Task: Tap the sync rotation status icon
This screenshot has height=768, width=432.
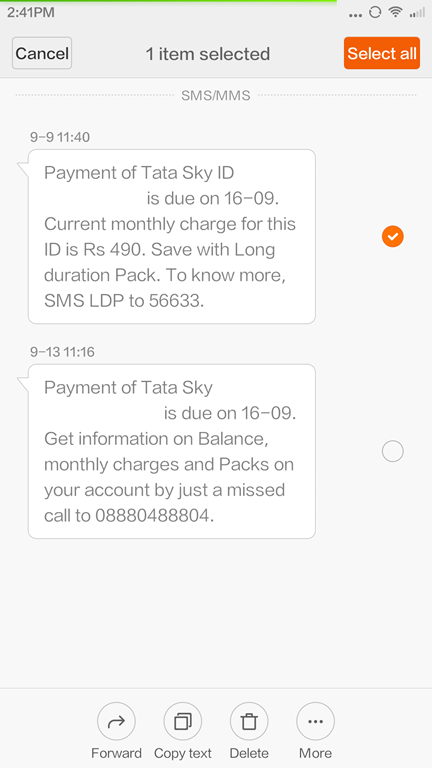Action: [x=375, y=13]
